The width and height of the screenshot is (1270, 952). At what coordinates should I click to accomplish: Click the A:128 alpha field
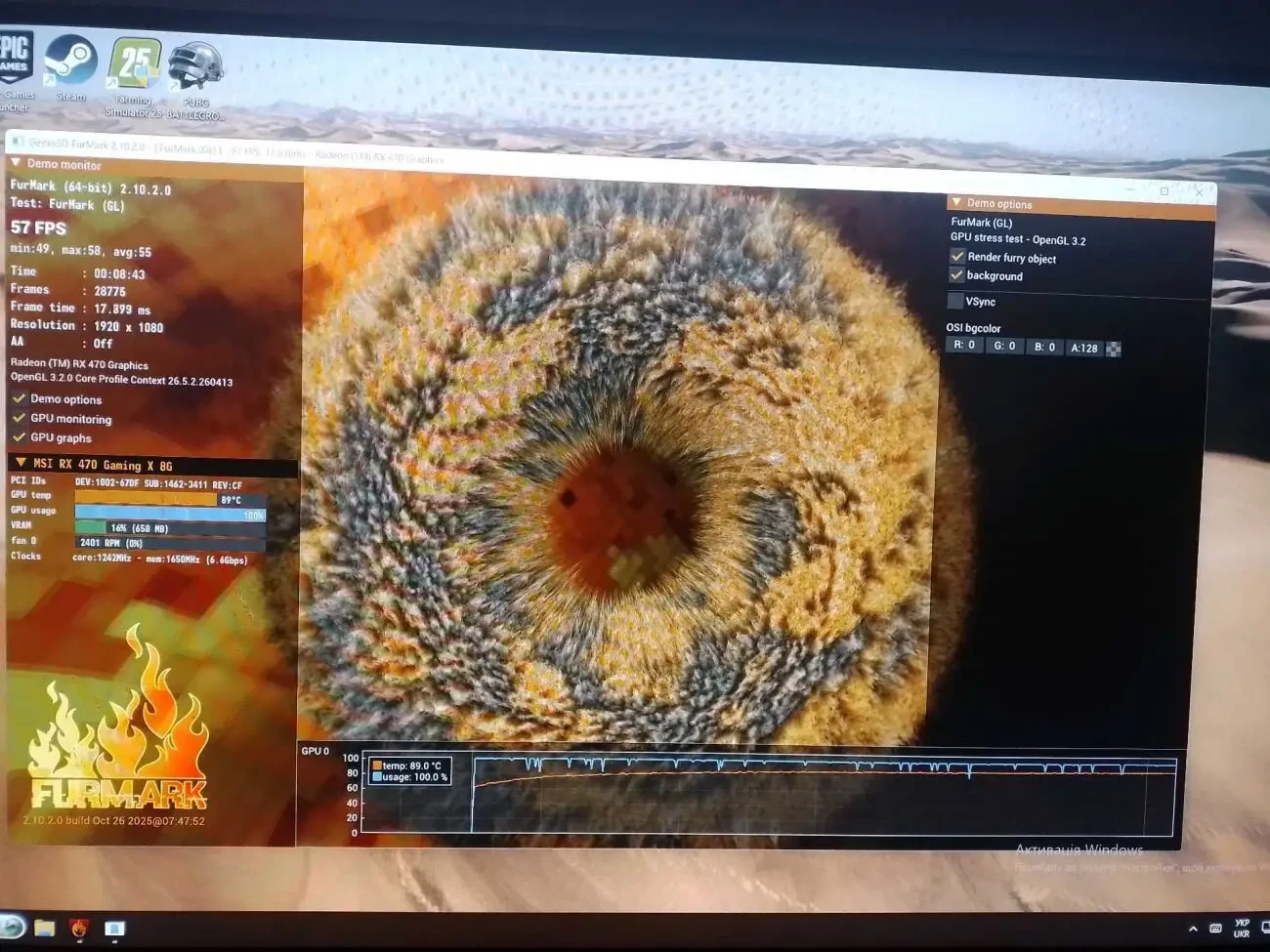pyautogui.click(x=1084, y=348)
